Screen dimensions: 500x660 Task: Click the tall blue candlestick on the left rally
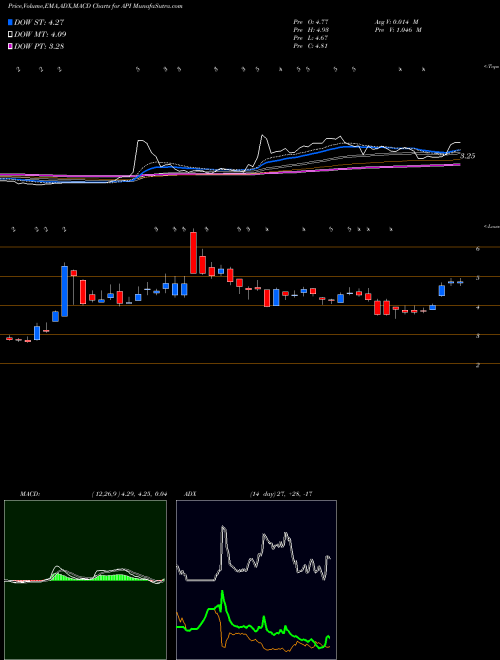(x=64, y=291)
